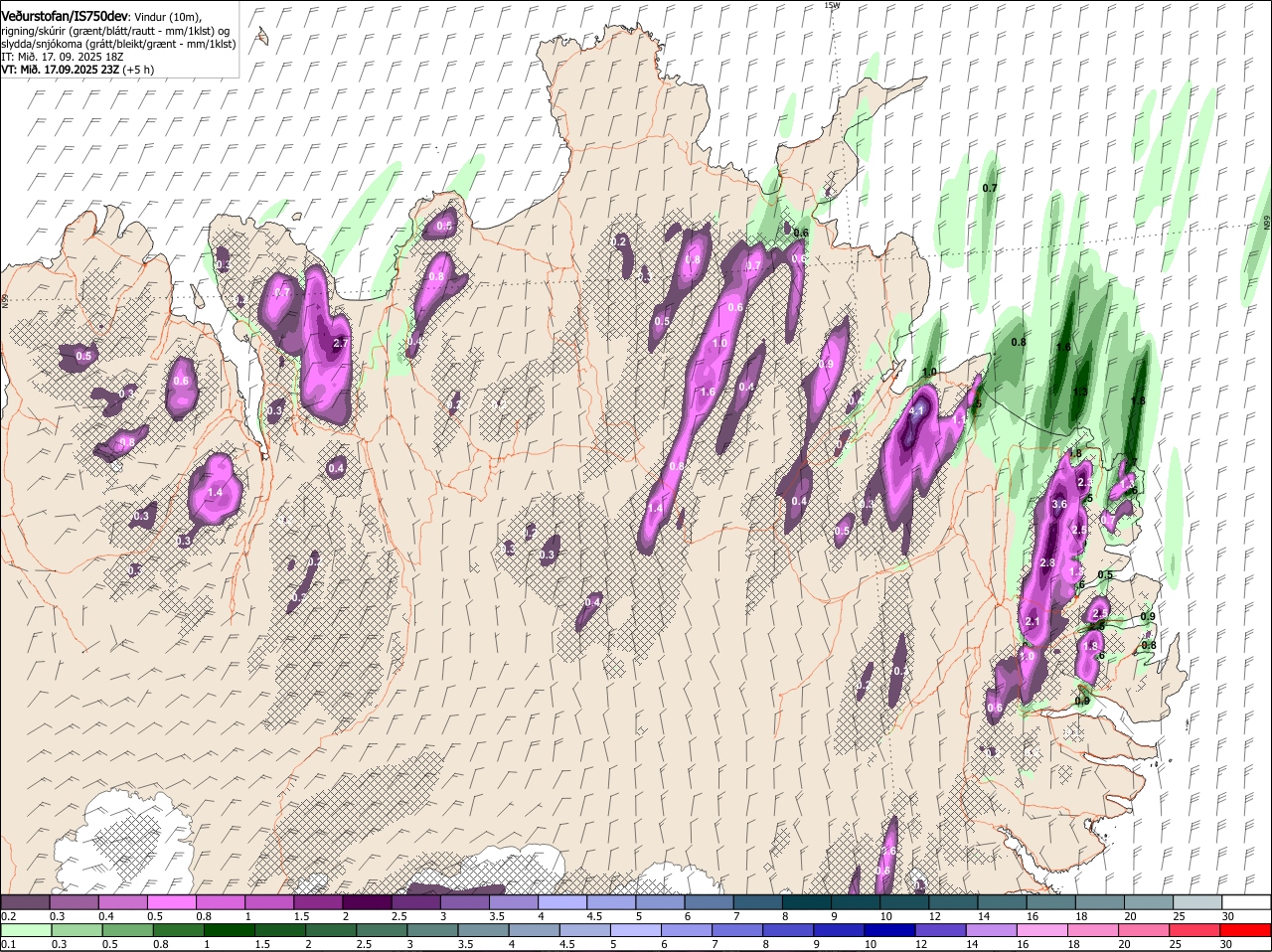The image size is (1272, 952).
Task: Pick the 20 swatch in the rain legend row
Action: click(1144, 930)
